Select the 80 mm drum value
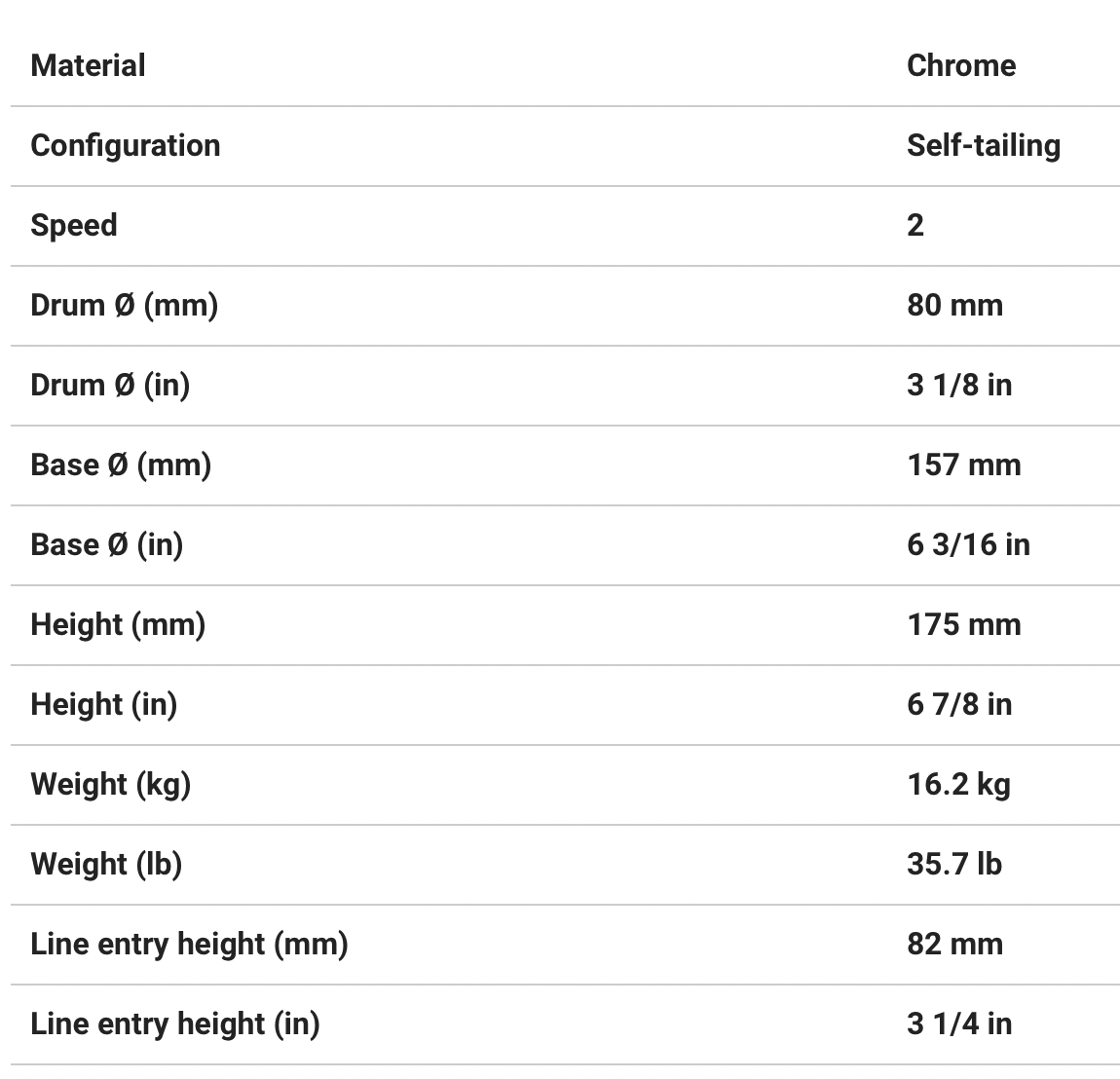The width and height of the screenshot is (1120, 1079). pyautogui.click(x=953, y=305)
